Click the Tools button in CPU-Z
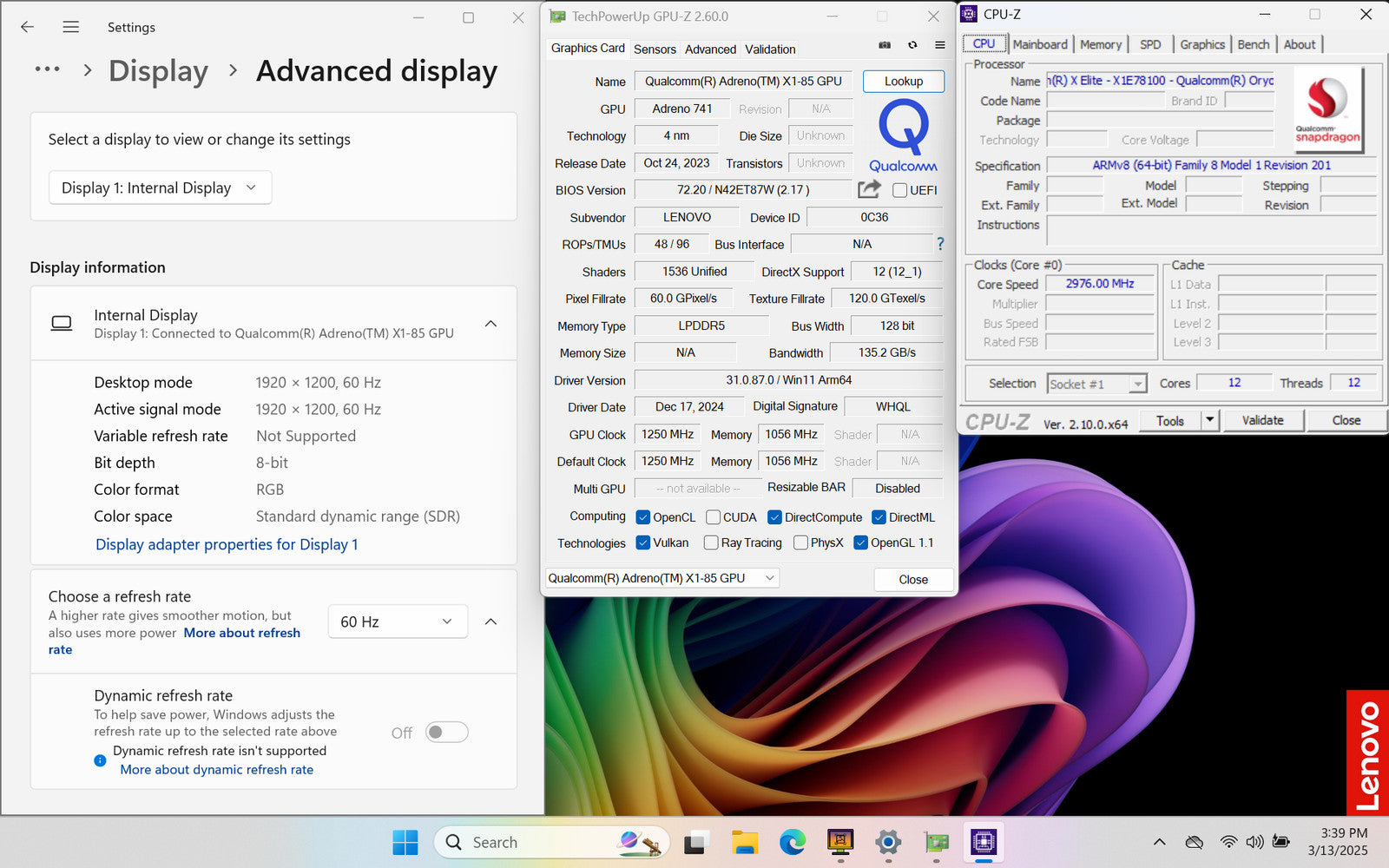Viewport: 1389px width, 868px height. click(1169, 420)
